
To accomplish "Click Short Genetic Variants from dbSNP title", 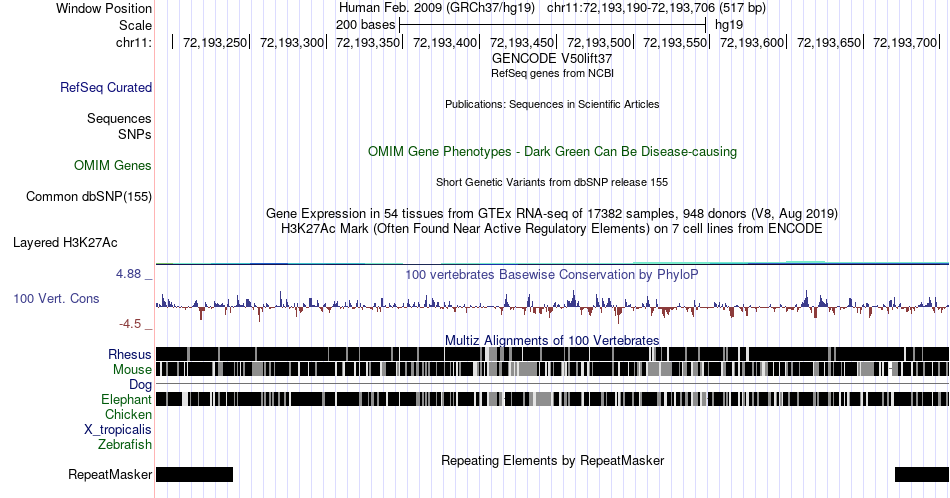I will (552, 182).
